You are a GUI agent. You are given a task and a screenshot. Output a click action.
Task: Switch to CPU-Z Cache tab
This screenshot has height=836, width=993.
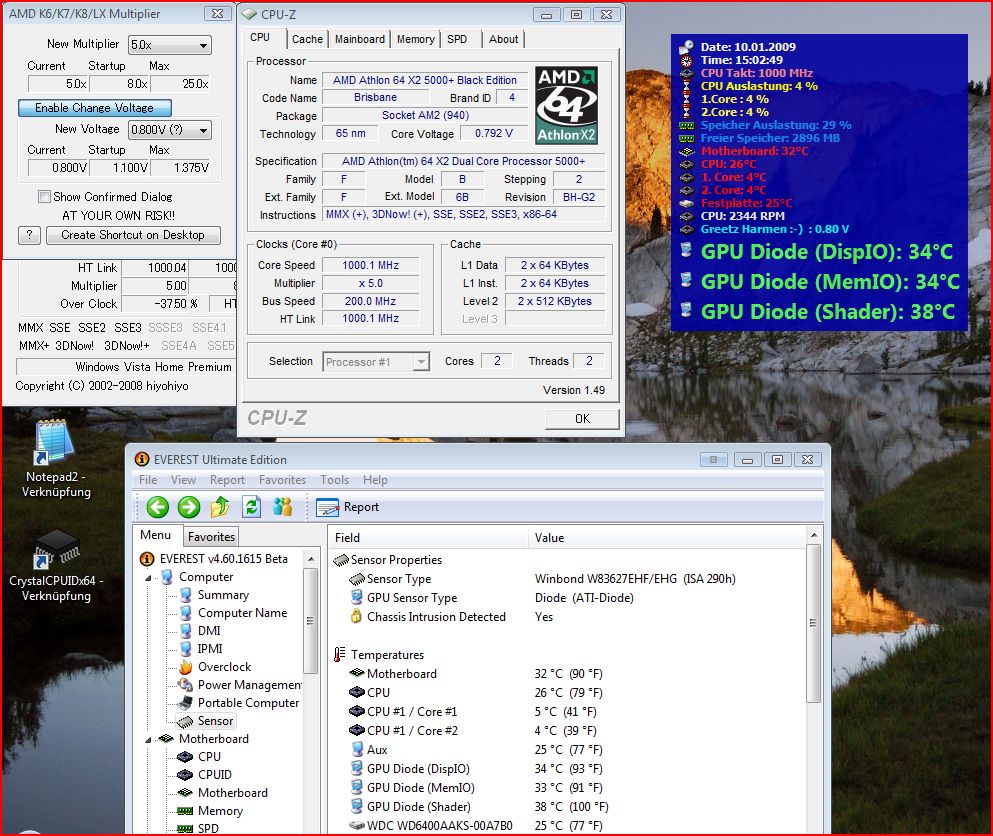click(307, 39)
